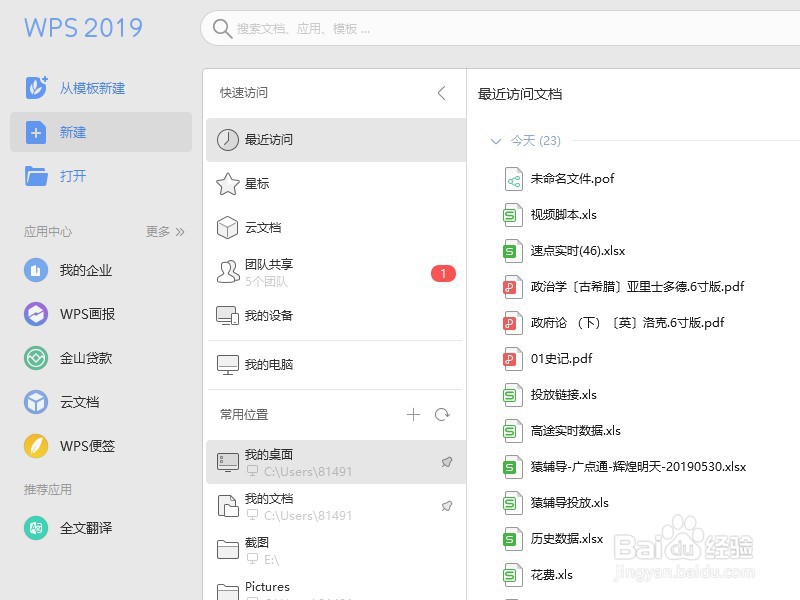Open file 高途实时数据.xls
This screenshot has height=600, width=800.
coord(562,431)
